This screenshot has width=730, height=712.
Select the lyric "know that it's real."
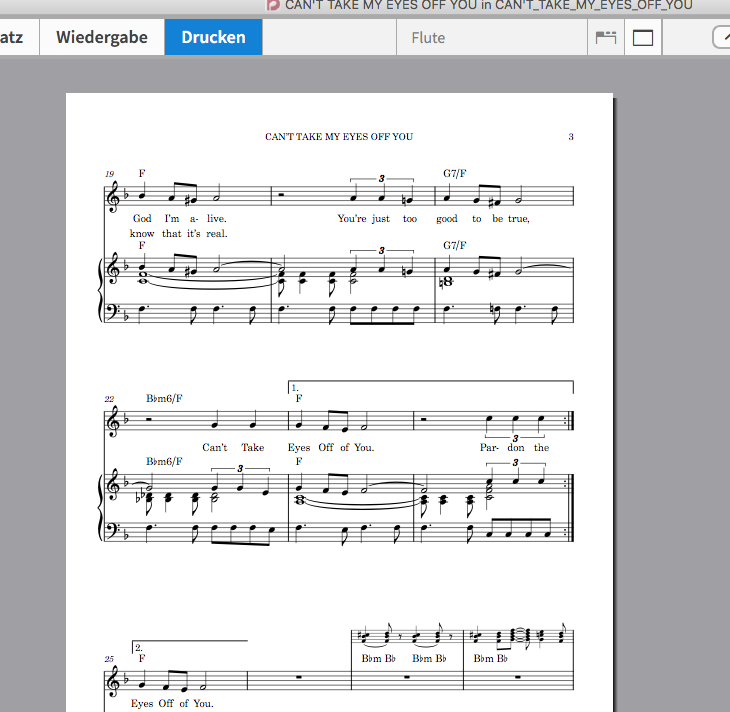(179, 233)
